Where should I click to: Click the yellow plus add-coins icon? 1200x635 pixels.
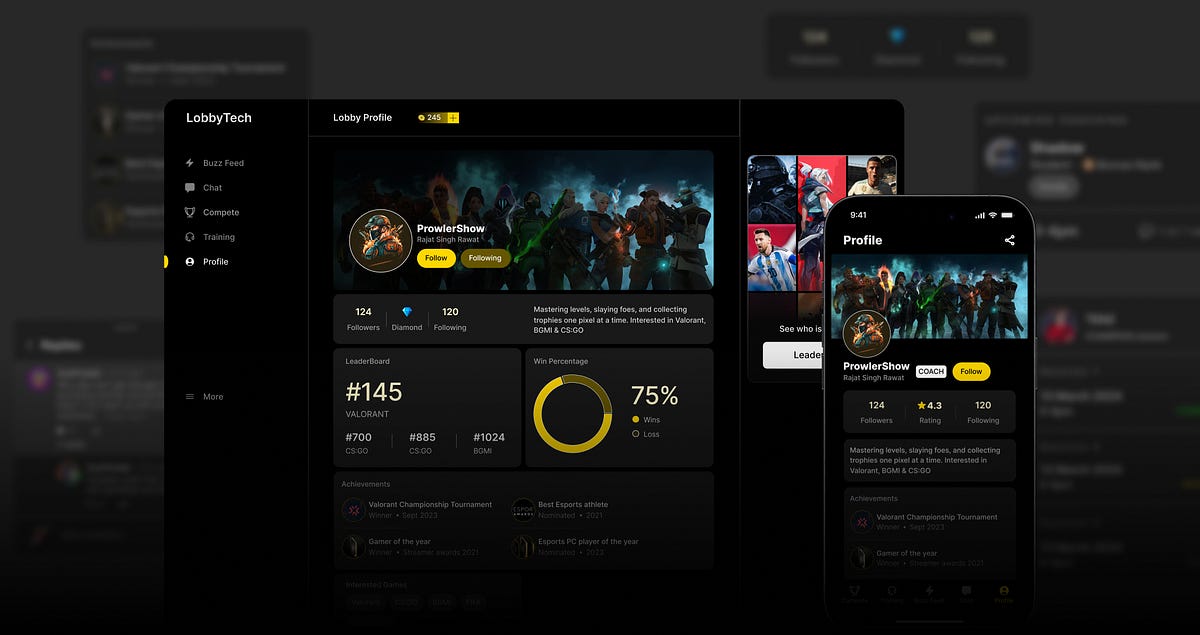pyautogui.click(x=453, y=118)
